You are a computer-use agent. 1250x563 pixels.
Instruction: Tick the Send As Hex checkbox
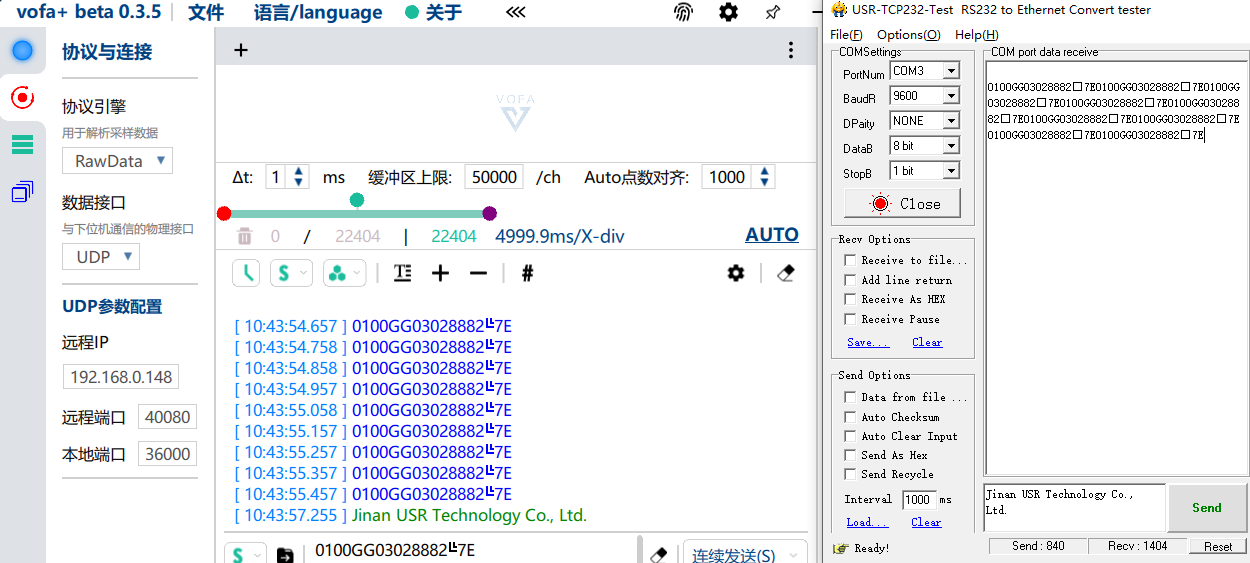pos(850,455)
